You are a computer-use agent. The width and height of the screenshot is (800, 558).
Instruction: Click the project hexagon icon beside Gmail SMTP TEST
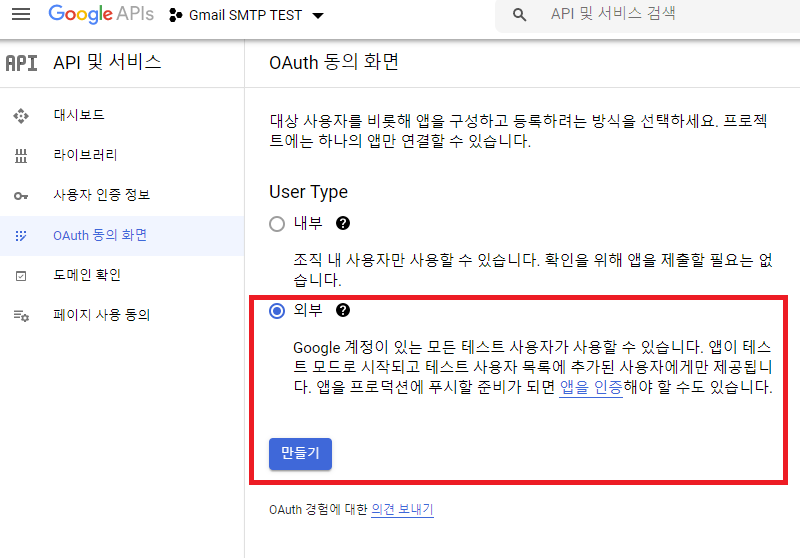176,15
